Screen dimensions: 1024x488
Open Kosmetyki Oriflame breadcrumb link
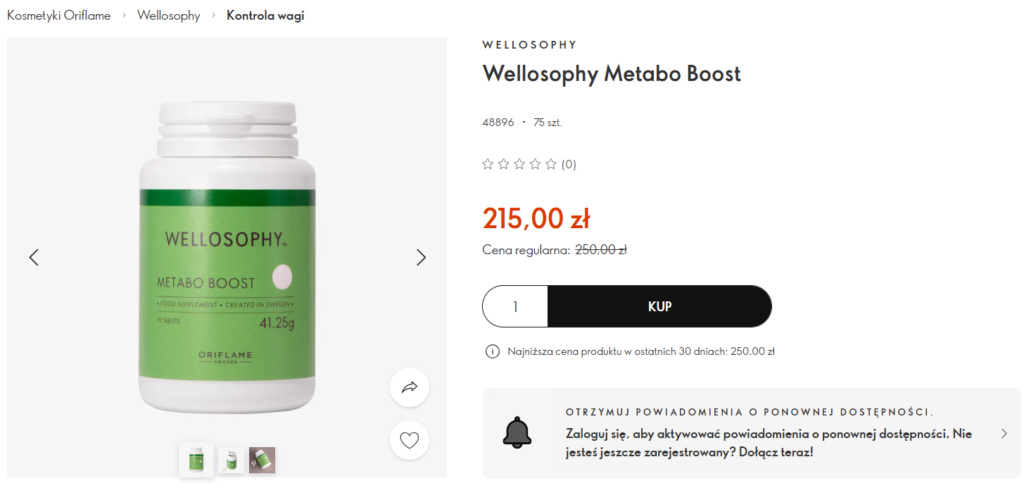click(58, 16)
